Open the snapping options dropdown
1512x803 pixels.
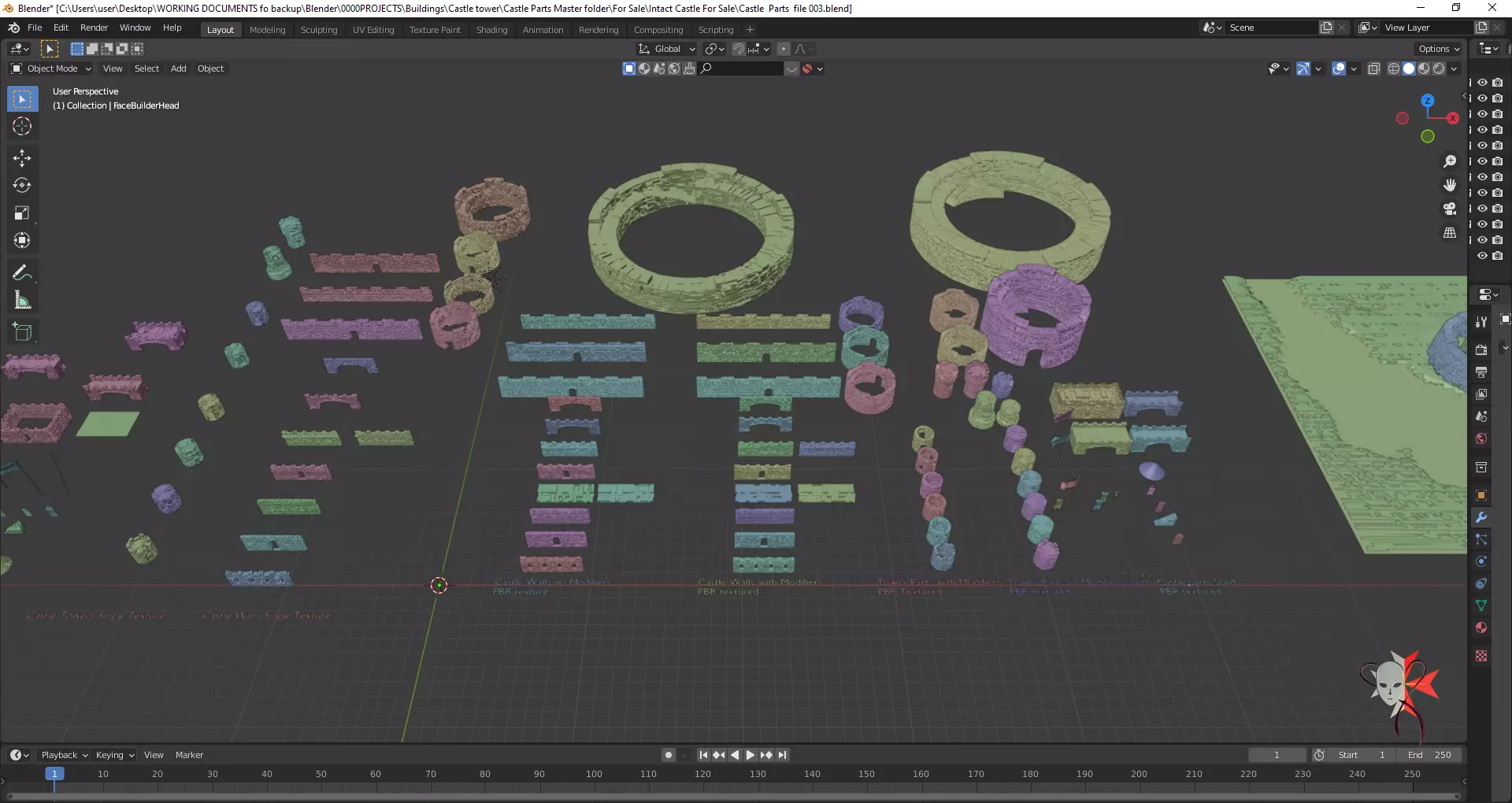759,49
